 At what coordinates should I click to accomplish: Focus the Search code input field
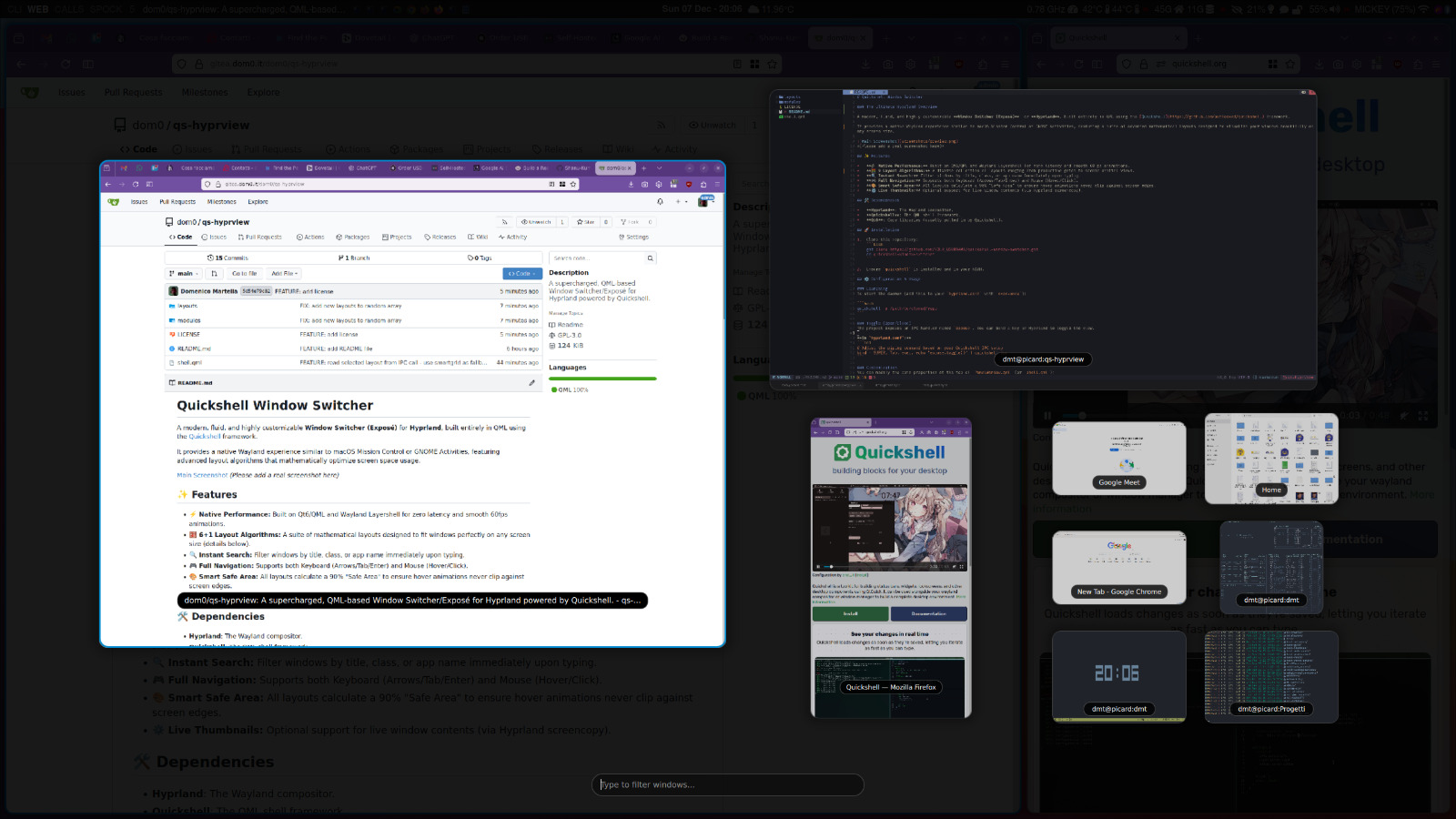(598, 258)
